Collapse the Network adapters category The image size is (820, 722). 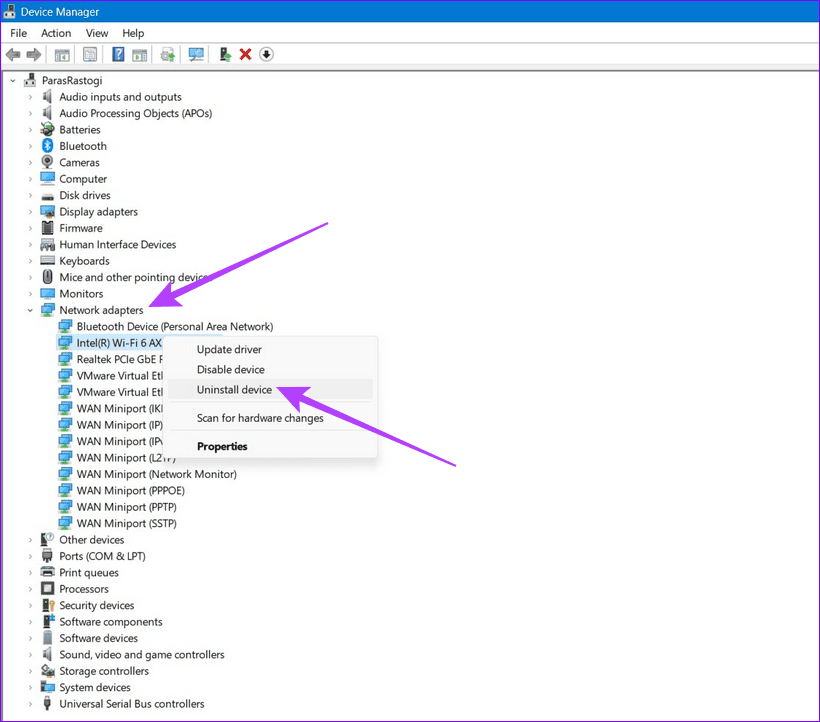(x=29, y=310)
